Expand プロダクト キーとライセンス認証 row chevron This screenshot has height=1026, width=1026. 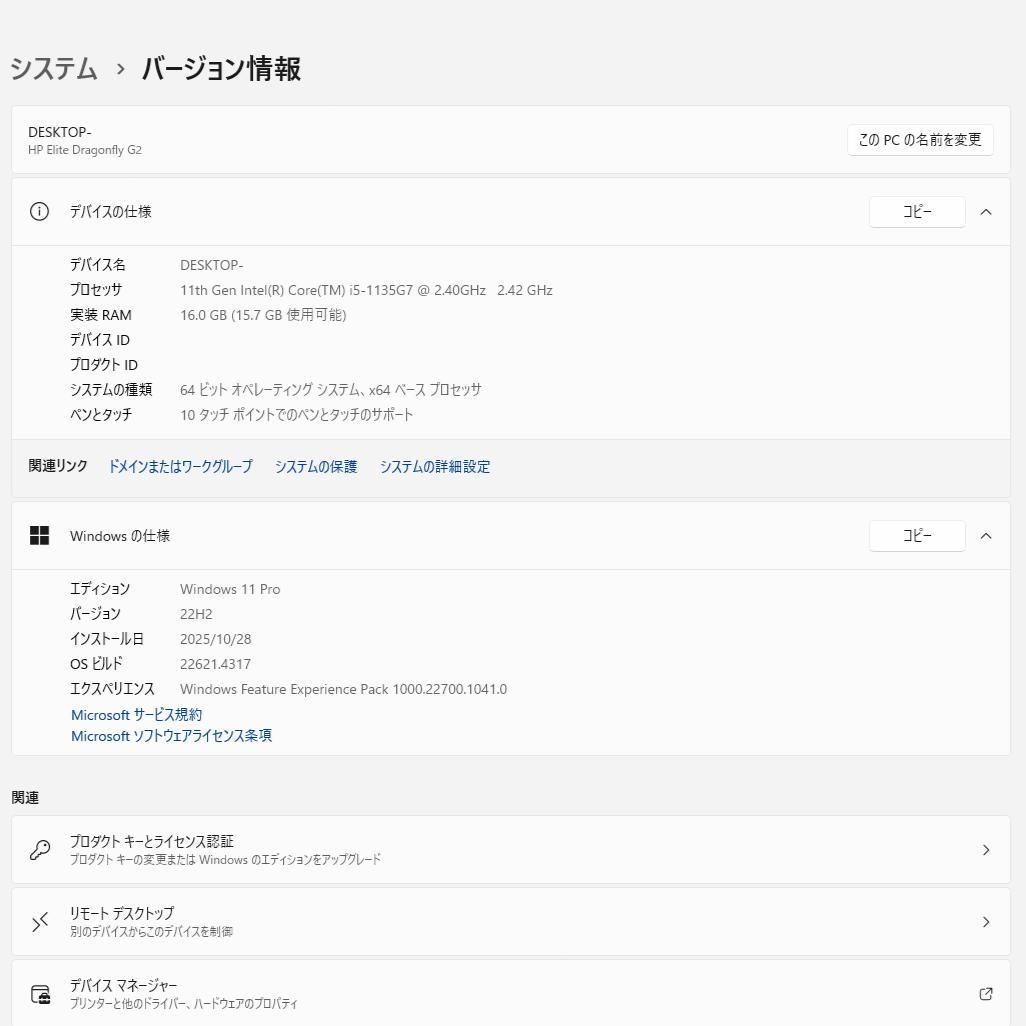tap(985, 849)
